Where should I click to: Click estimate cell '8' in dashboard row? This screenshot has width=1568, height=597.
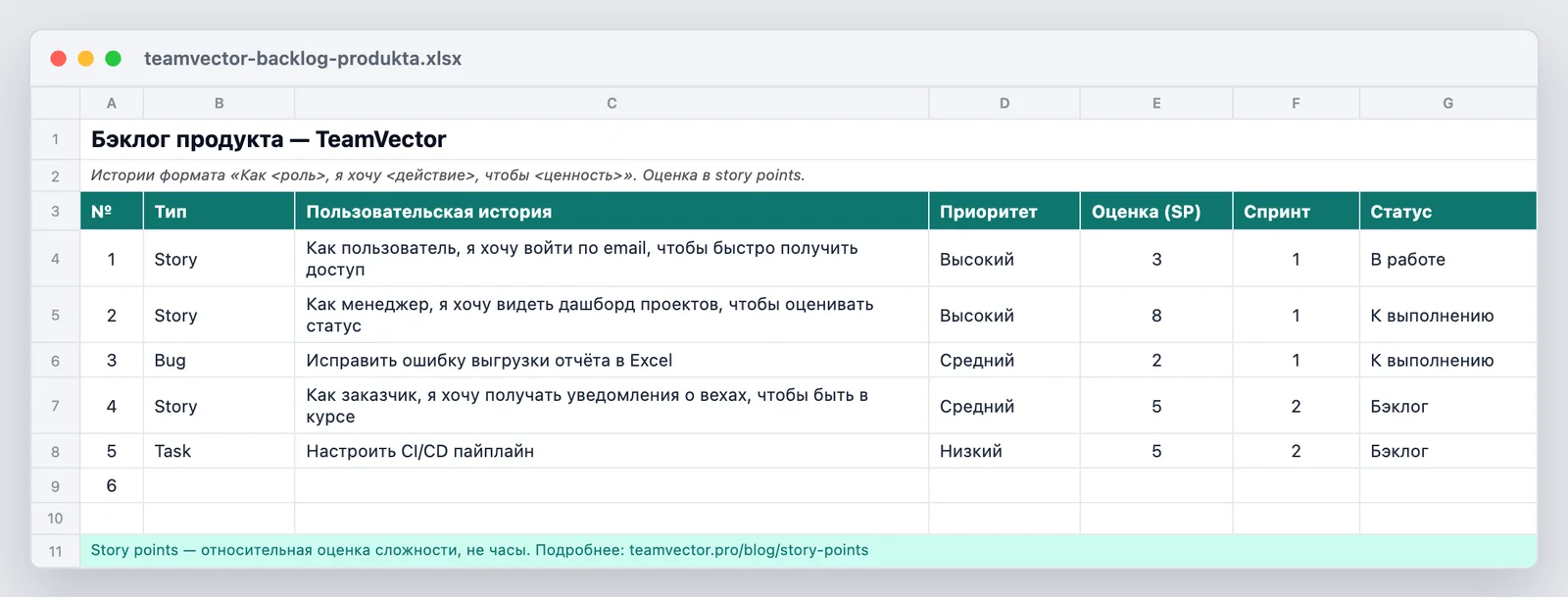pos(1156,315)
